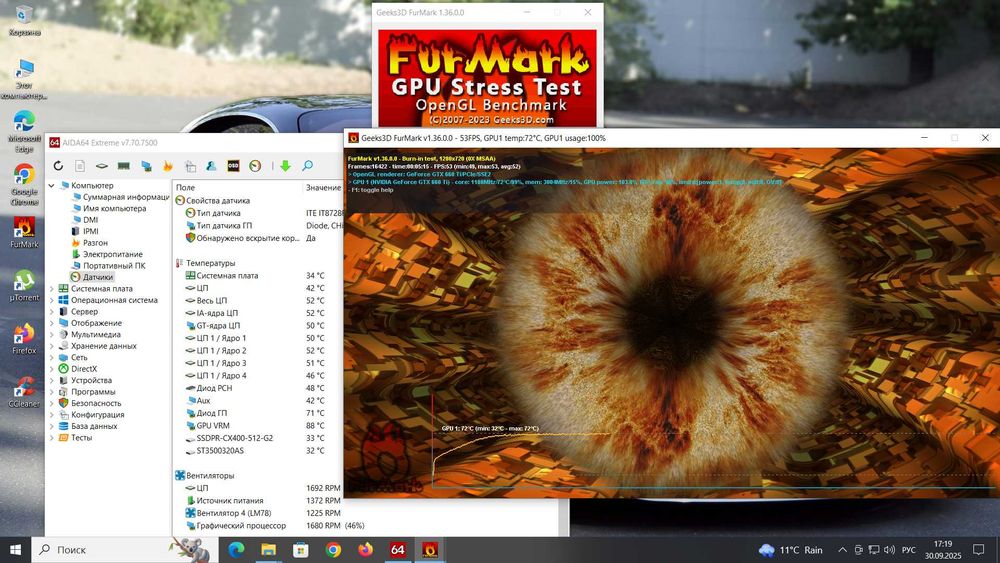The width and height of the screenshot is (1000, 563).
Task: Click the Refresh icon in AIDA64 toolbar
Action: click(x=58, y=166)
